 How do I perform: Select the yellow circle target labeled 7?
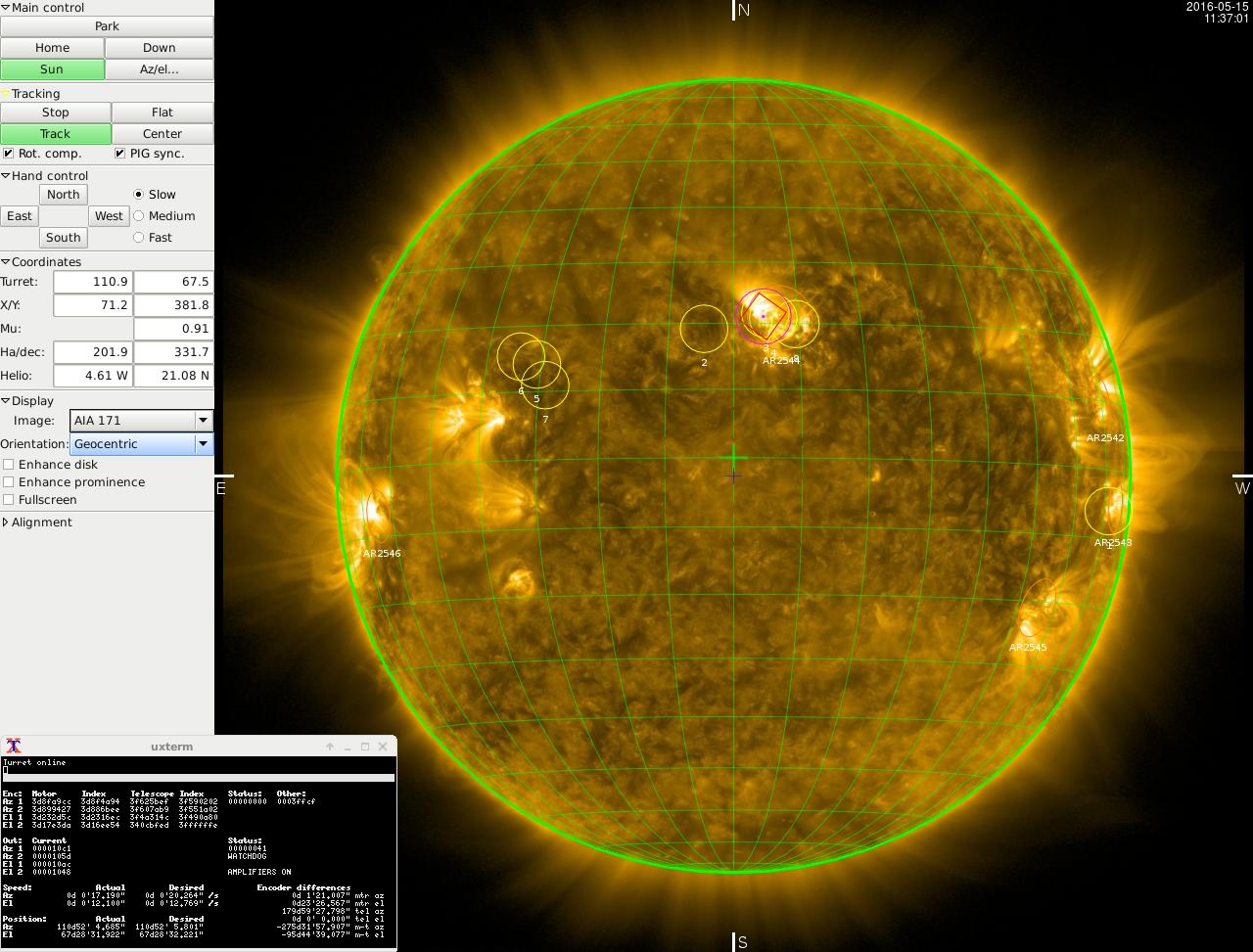tap(545, 385)
